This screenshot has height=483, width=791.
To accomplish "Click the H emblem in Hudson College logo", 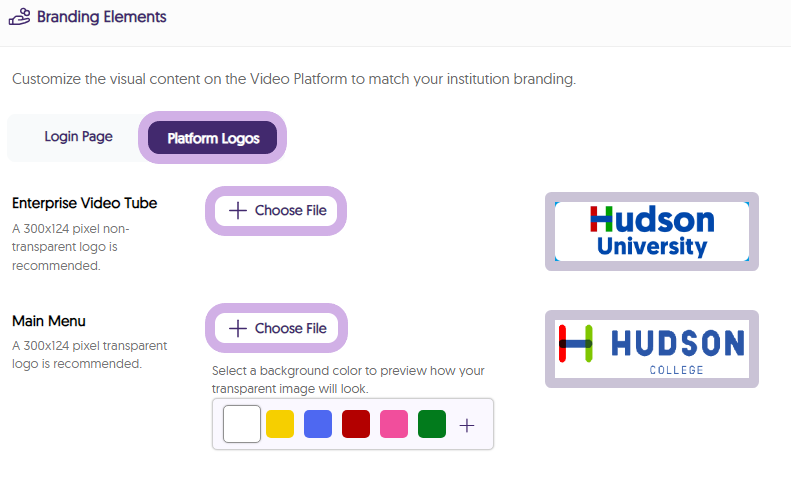I will pos(576,343).
